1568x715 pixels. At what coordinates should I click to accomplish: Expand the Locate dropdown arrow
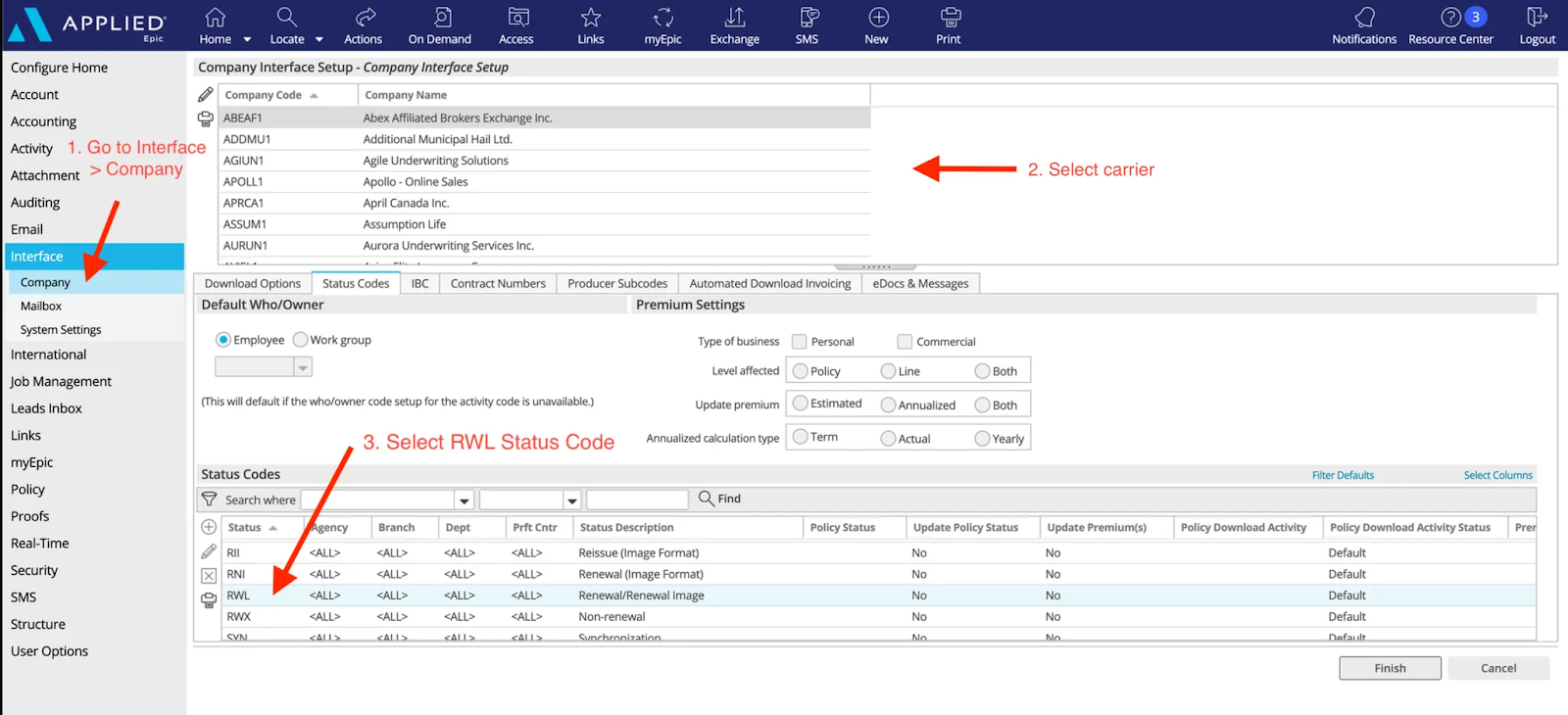tap(318, 40)
